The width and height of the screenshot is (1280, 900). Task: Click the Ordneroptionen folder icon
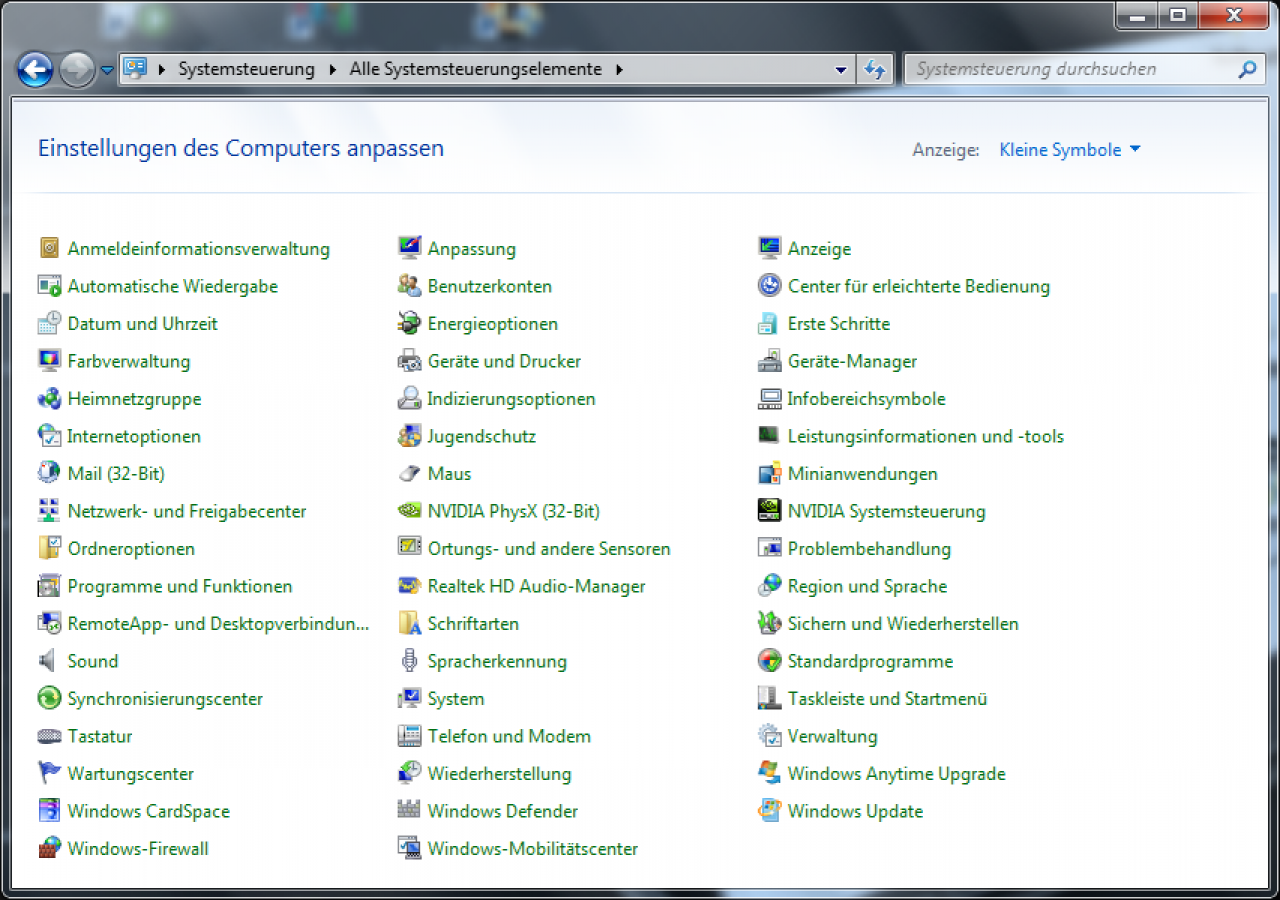click(49, 548)
